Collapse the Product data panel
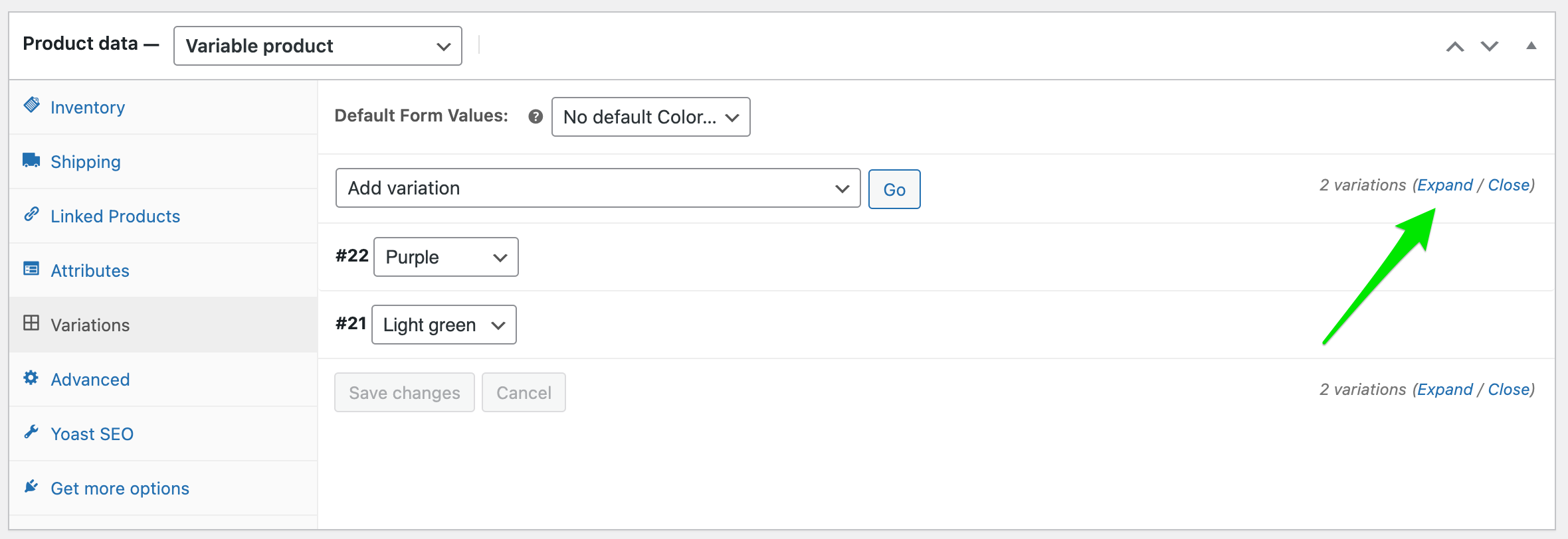 pyautogui.click(x=1531, y=45)
